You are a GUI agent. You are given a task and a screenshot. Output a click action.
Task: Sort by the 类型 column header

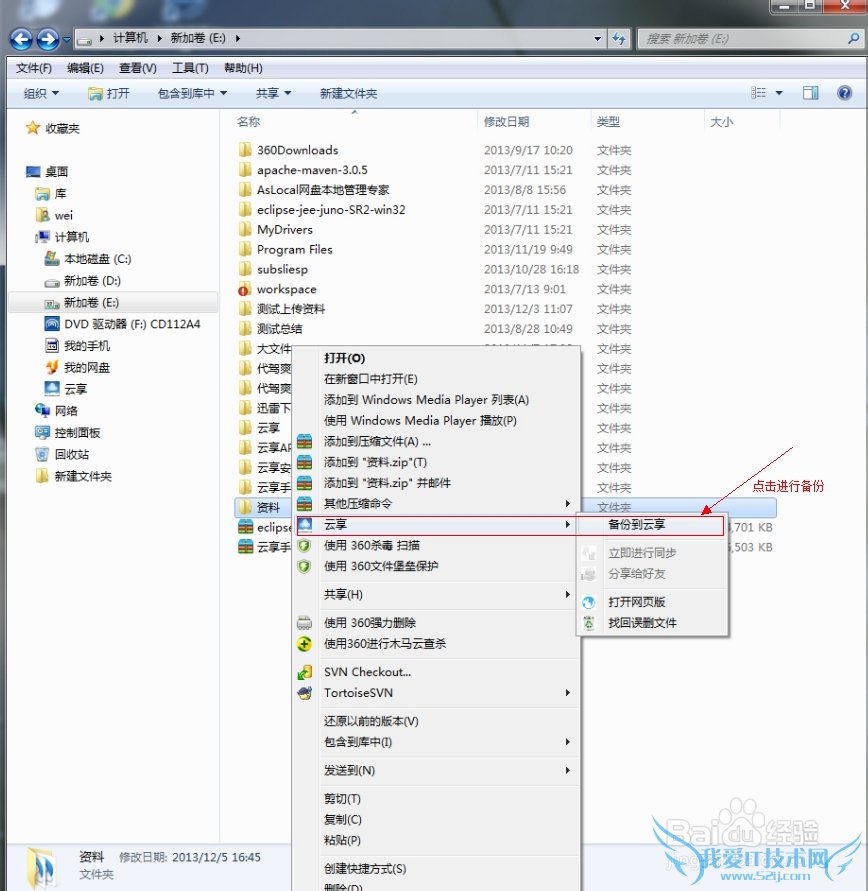(x=648, y=122)
